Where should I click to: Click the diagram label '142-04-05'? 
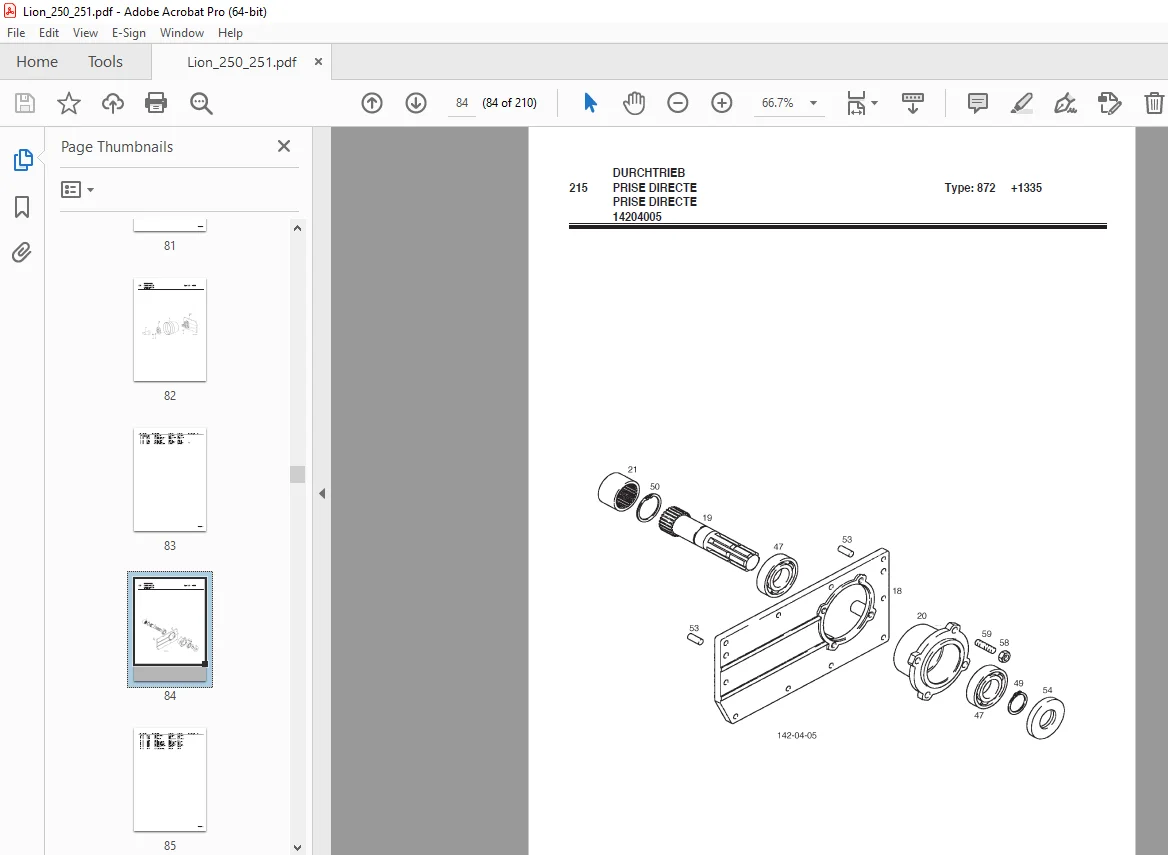(x=796, y=735)
